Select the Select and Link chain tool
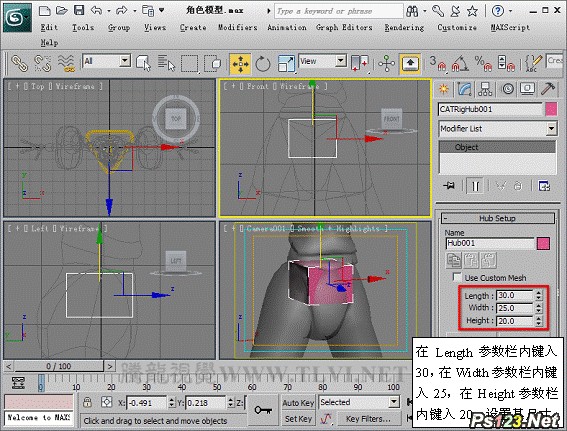Viewport: 567px width, 431px height. [x=19, y=63]
